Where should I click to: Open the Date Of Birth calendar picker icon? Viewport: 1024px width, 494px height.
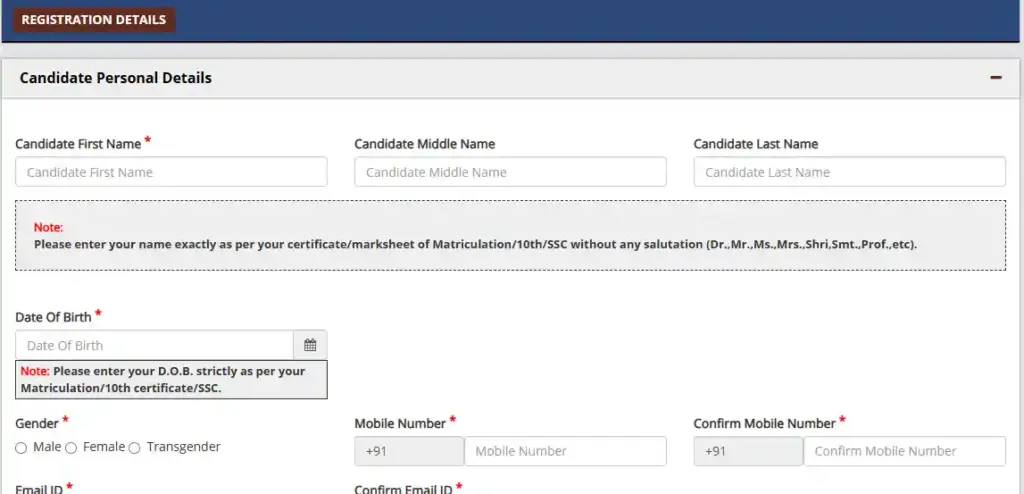click(x=310, y=345)
